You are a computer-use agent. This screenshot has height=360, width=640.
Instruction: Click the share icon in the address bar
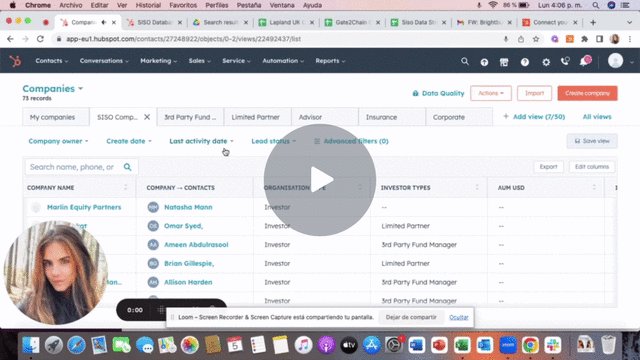click(521, 39)
